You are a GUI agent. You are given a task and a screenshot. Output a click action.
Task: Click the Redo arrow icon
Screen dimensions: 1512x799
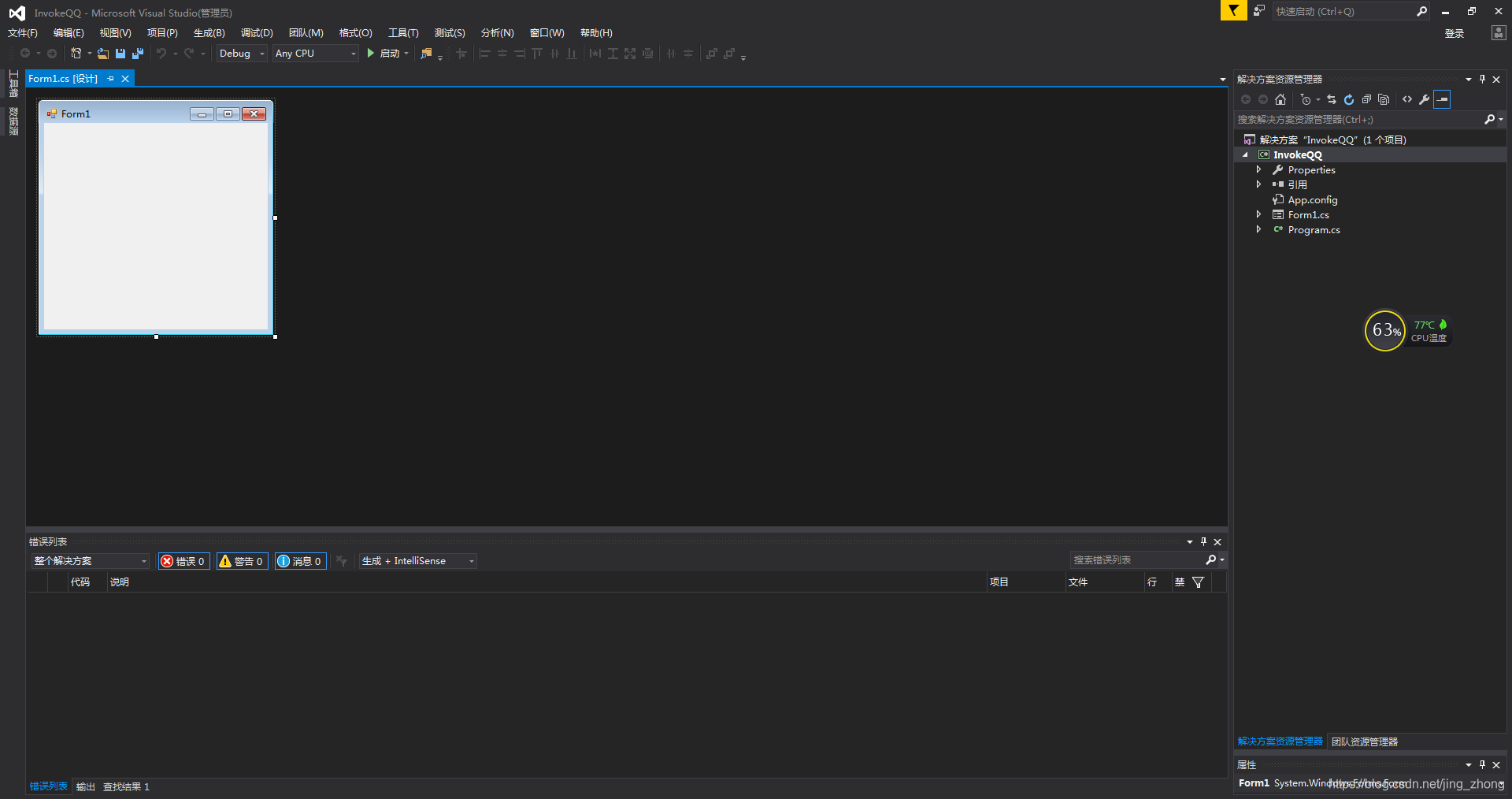(x=189, y=54)
